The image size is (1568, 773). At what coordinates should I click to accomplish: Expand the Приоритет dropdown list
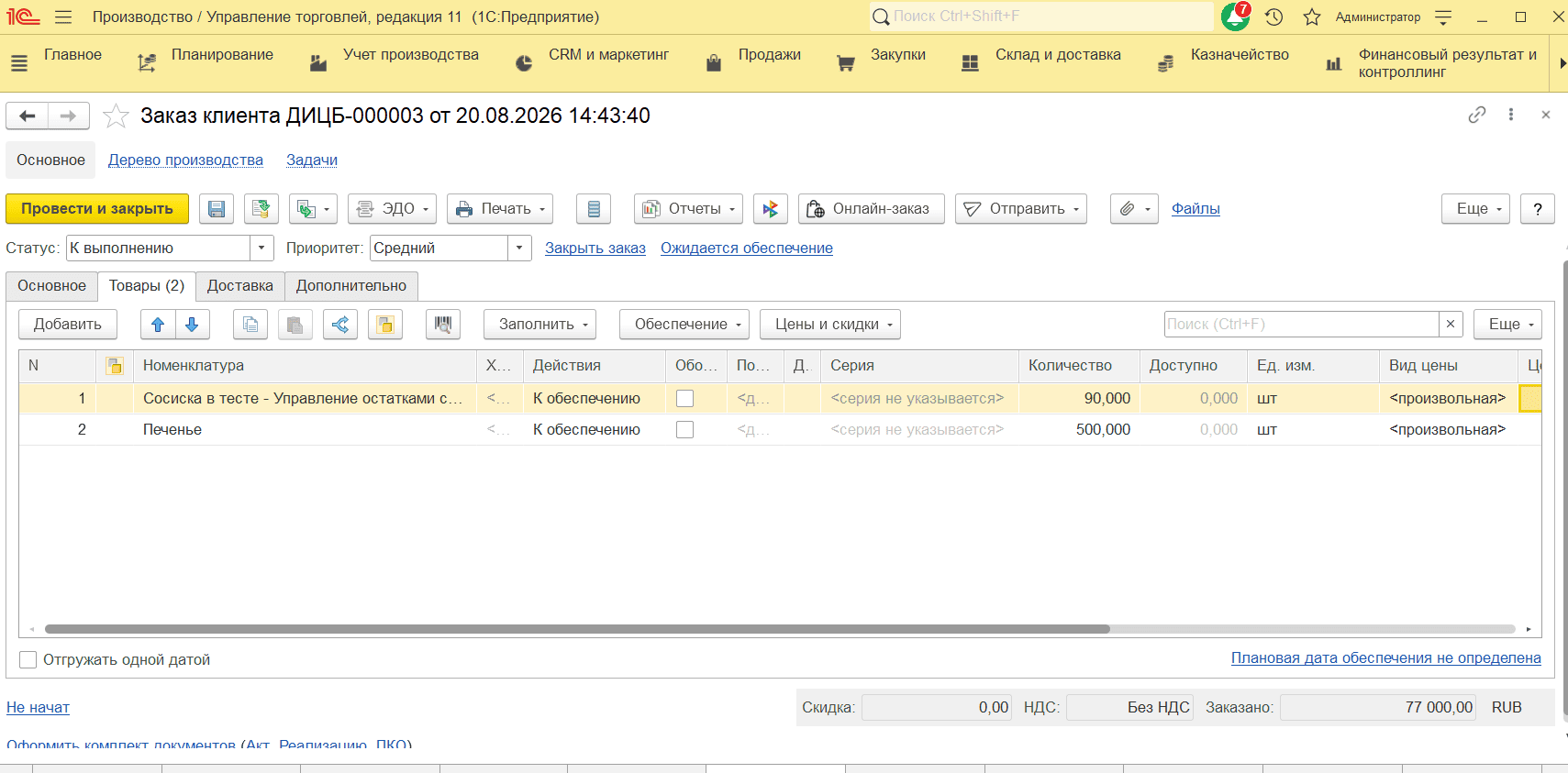coord(520,248)
